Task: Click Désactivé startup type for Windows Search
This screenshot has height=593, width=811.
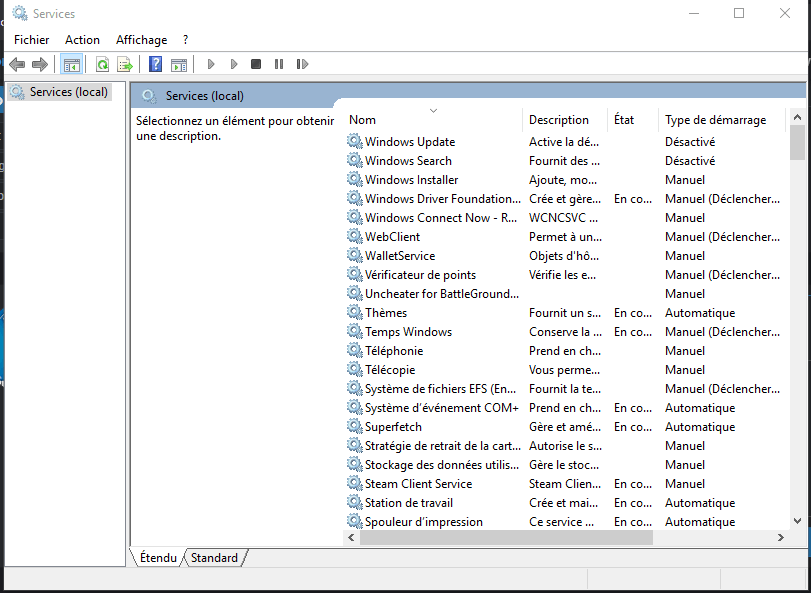Action: (x=690, y=161)
